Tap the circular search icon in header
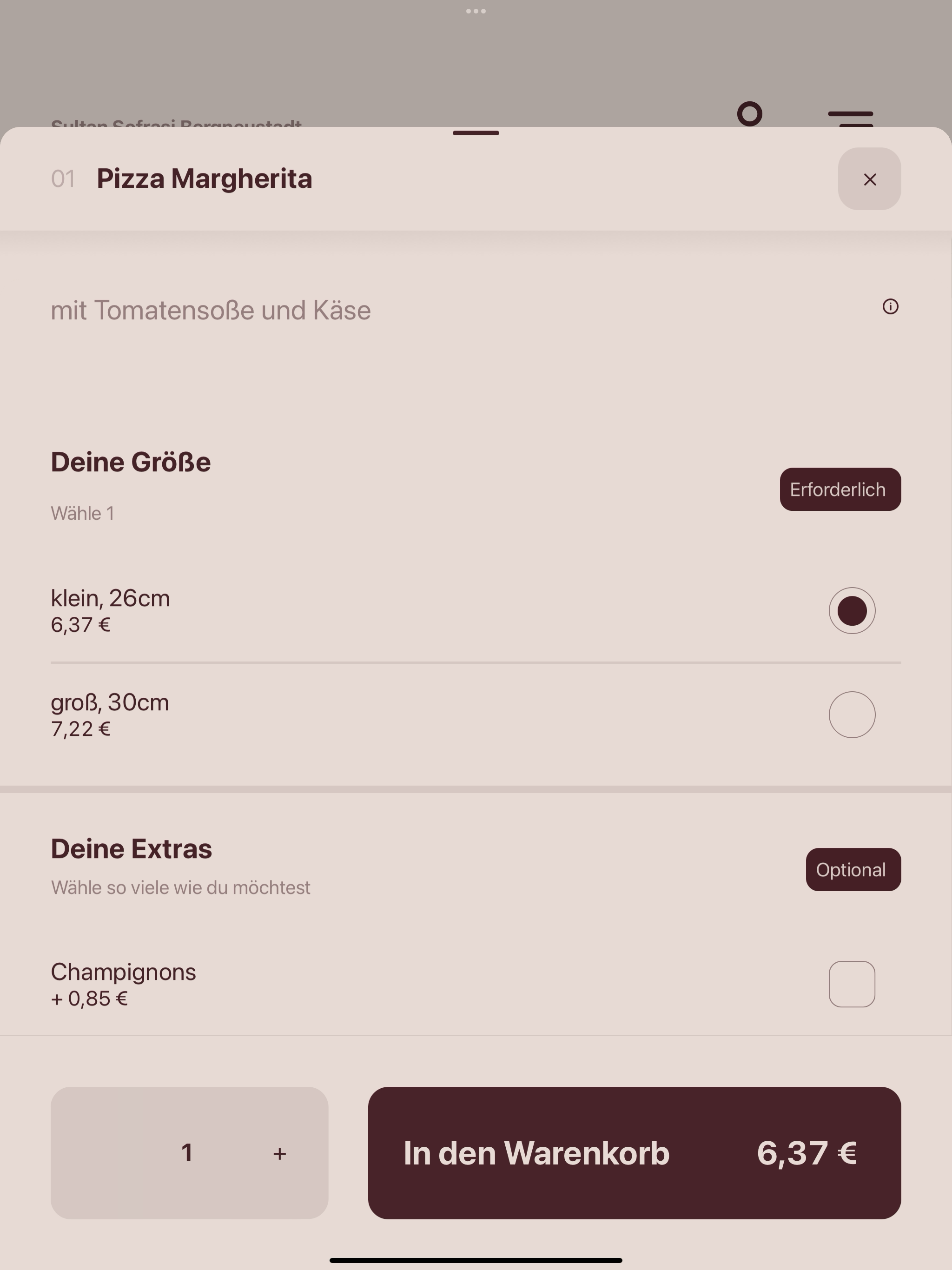This screenshot has width=952, height=1270. 750,114
